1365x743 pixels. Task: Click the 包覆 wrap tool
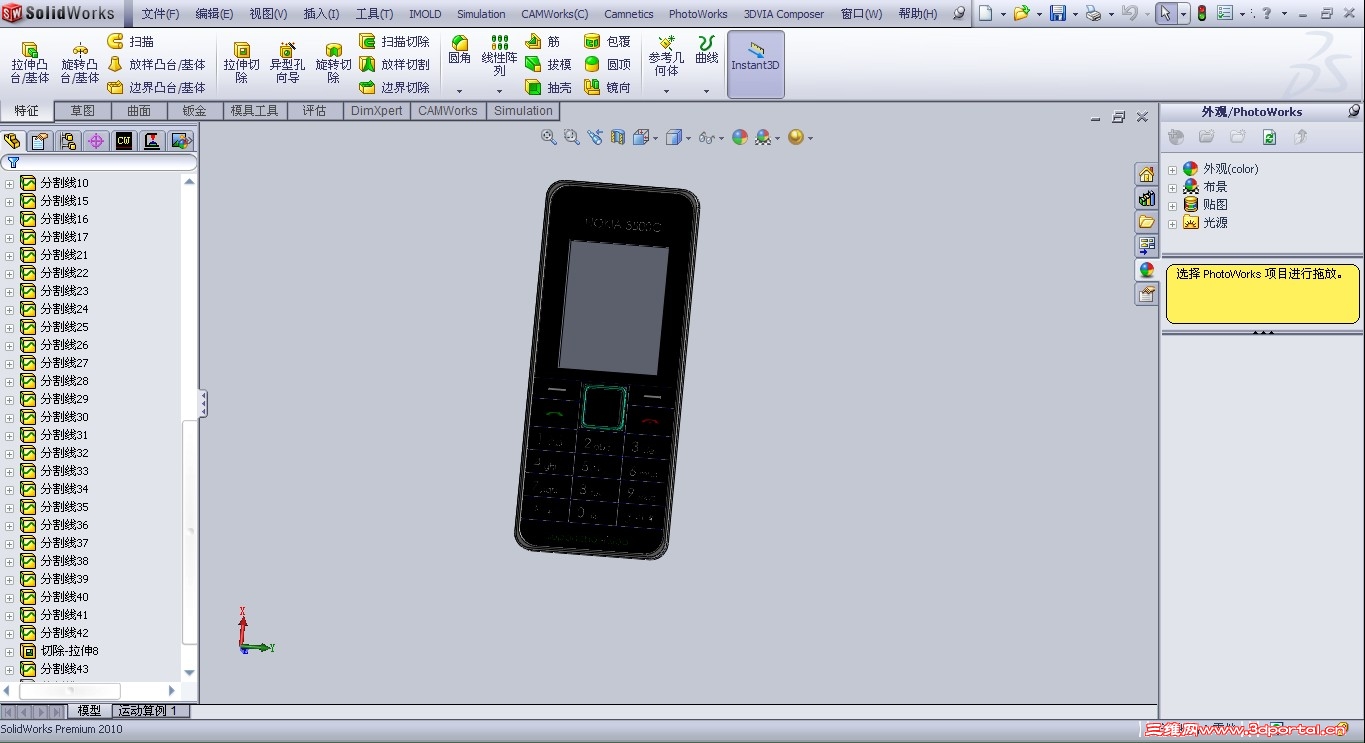(607, 41)
